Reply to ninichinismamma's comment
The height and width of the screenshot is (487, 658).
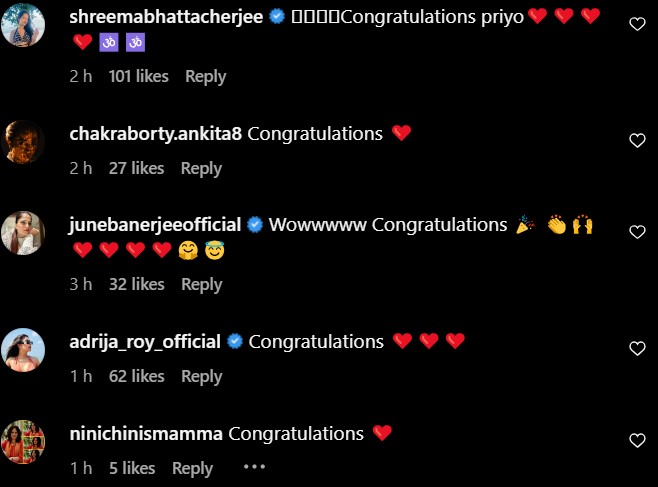192,469
